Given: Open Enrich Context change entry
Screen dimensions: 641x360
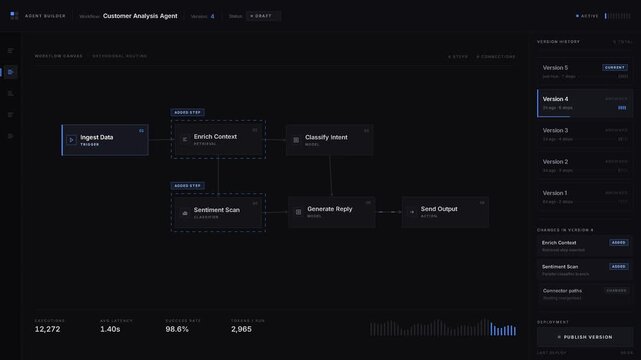Looking at the screenshot, I should 585,246.
